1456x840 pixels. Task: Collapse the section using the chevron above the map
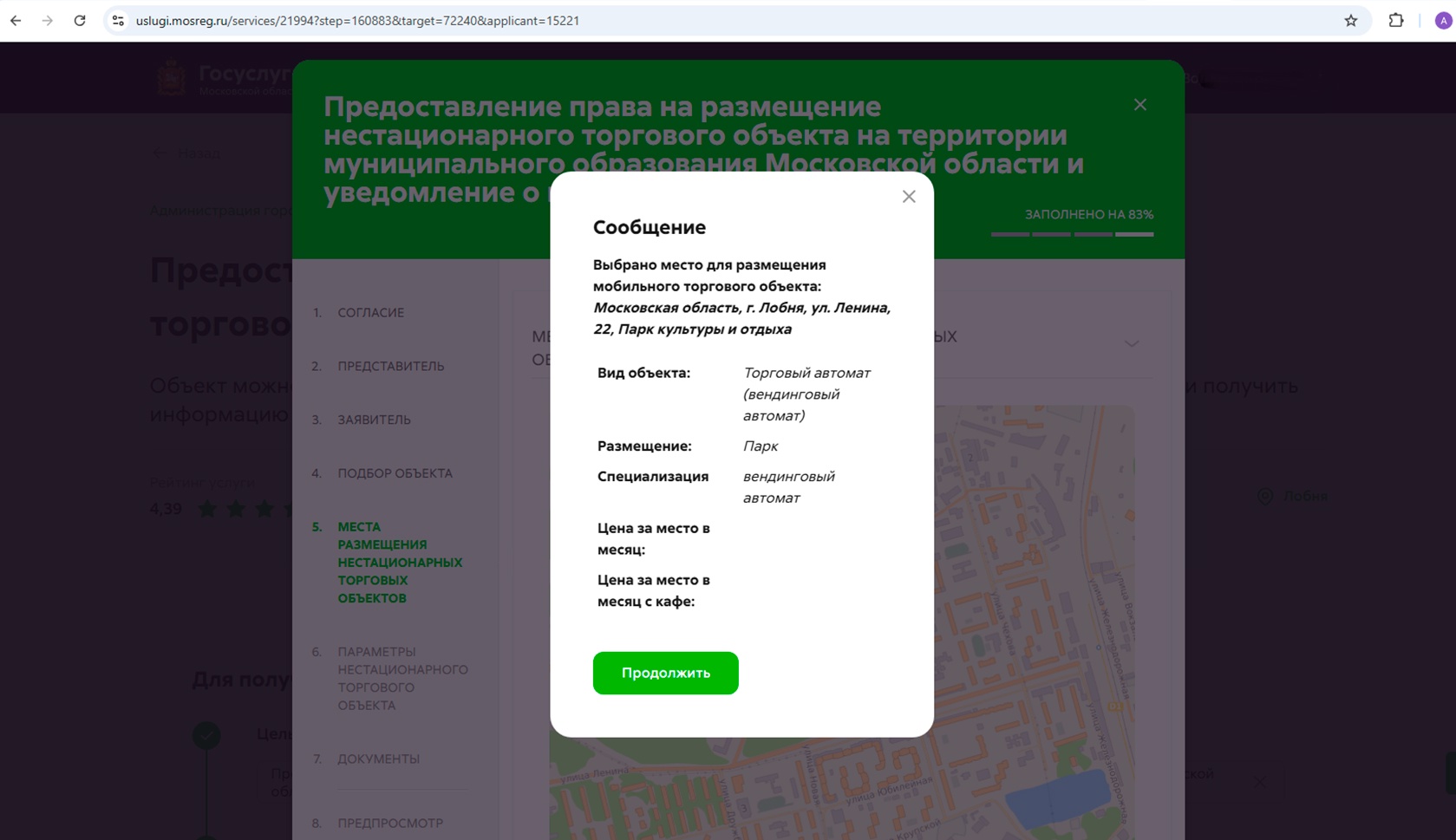1132,343
